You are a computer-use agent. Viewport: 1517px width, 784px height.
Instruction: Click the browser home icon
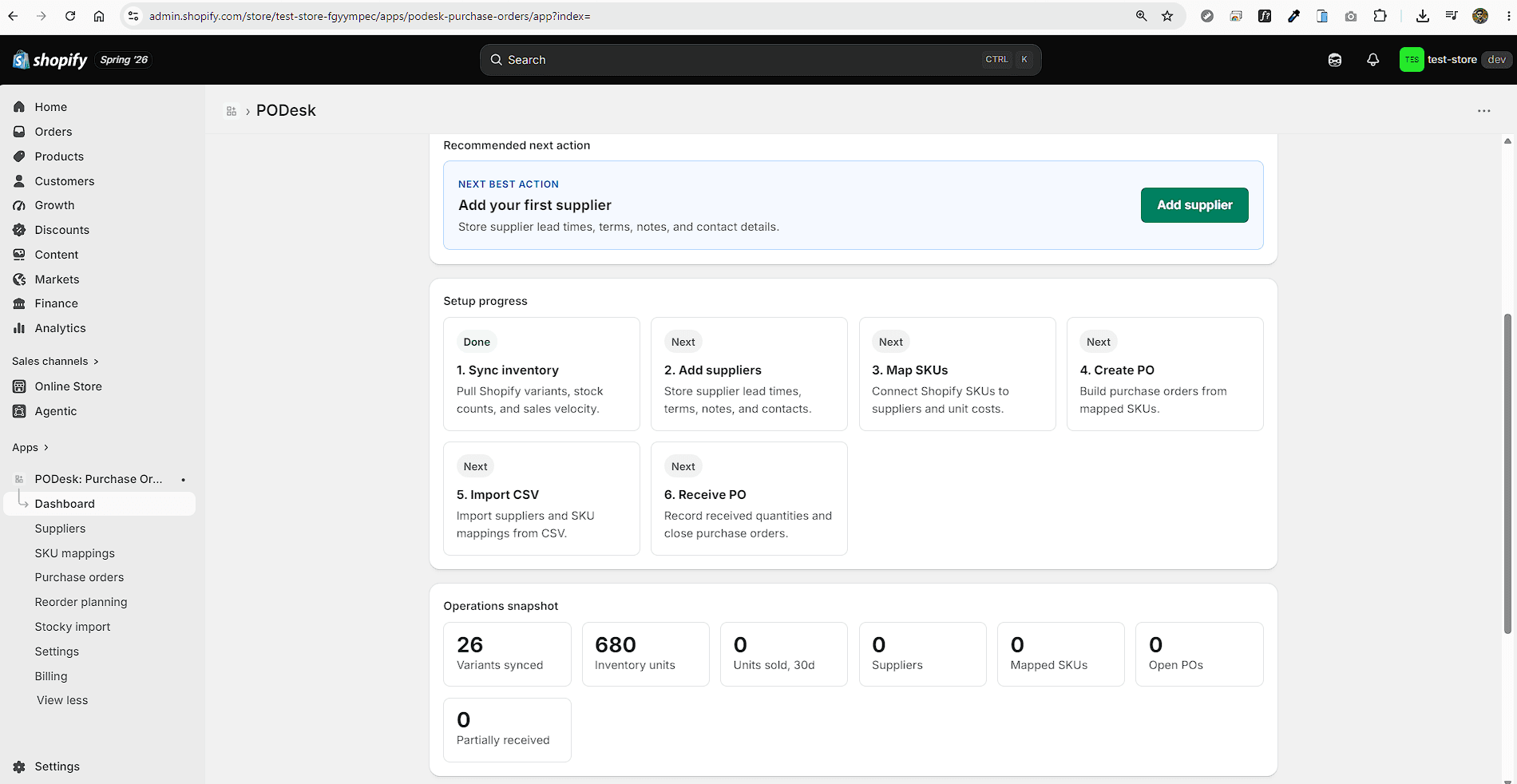99,16
